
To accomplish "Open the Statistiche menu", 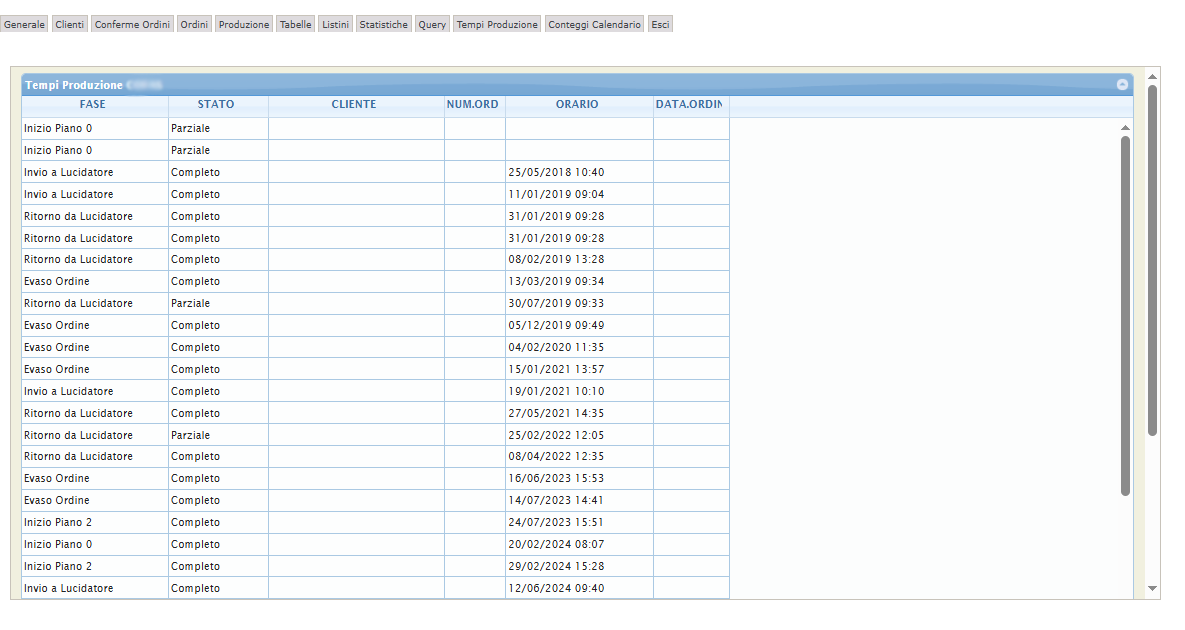I will click(x=384, y=24).
